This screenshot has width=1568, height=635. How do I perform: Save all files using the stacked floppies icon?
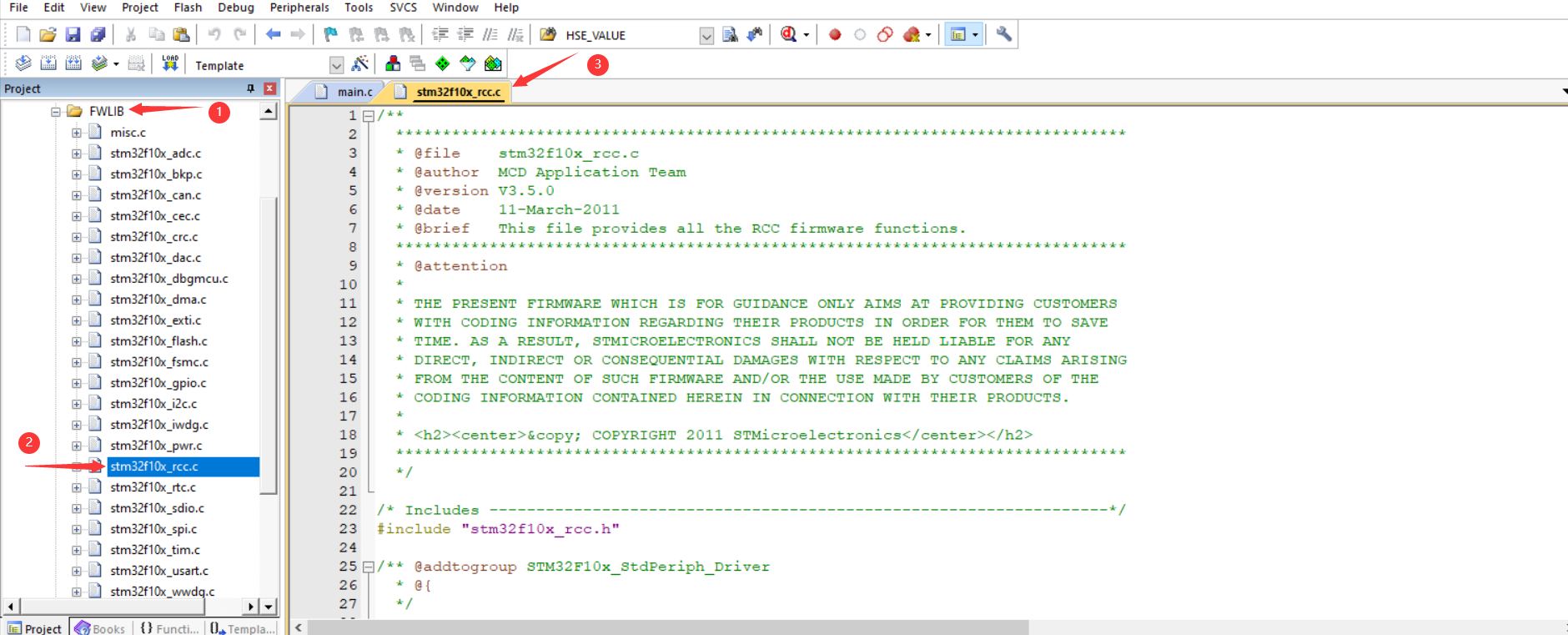click(x=98, y=34)
